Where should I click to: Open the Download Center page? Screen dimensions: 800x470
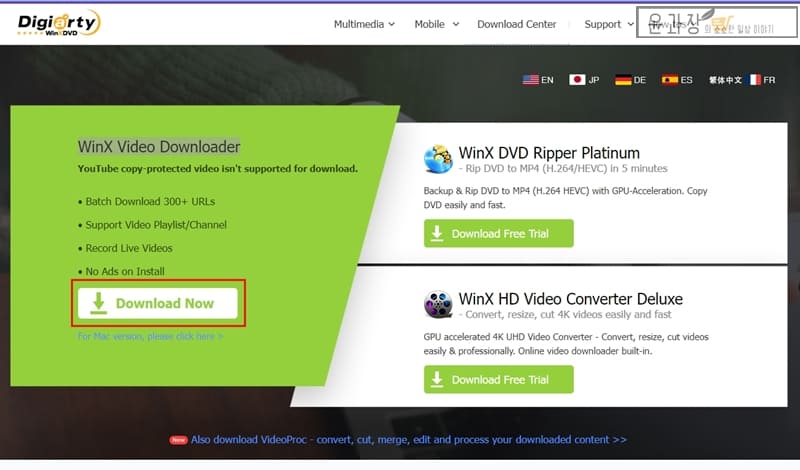516,24
